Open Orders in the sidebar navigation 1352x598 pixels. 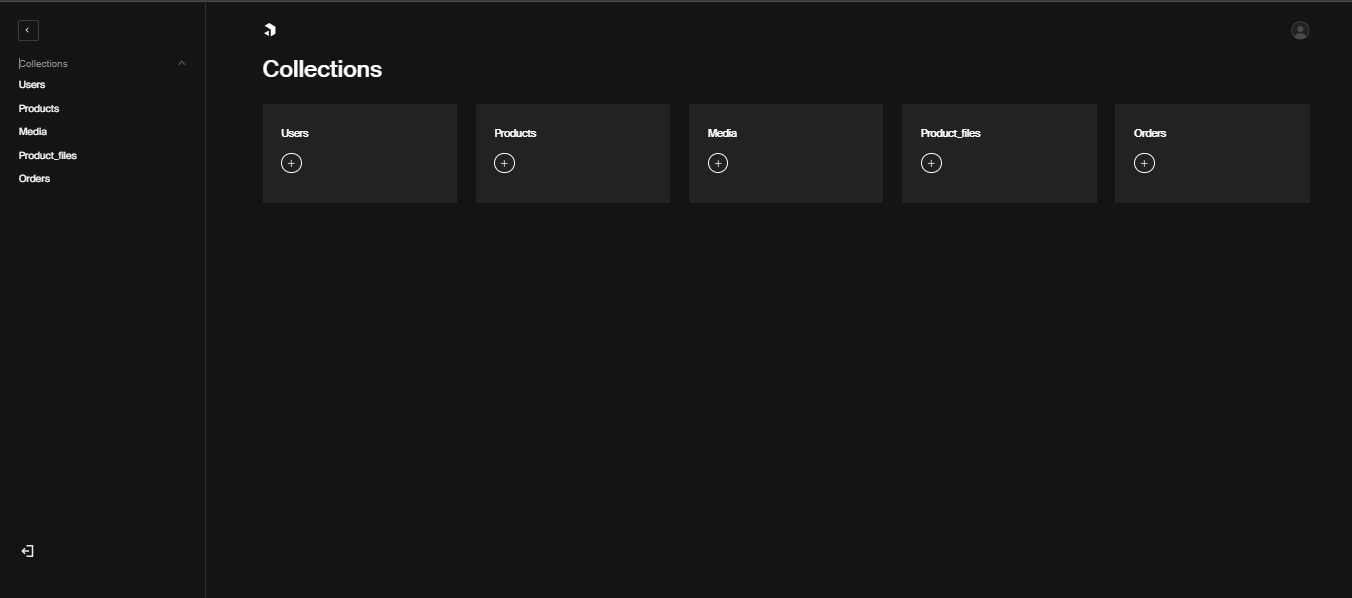pos(34,179)
